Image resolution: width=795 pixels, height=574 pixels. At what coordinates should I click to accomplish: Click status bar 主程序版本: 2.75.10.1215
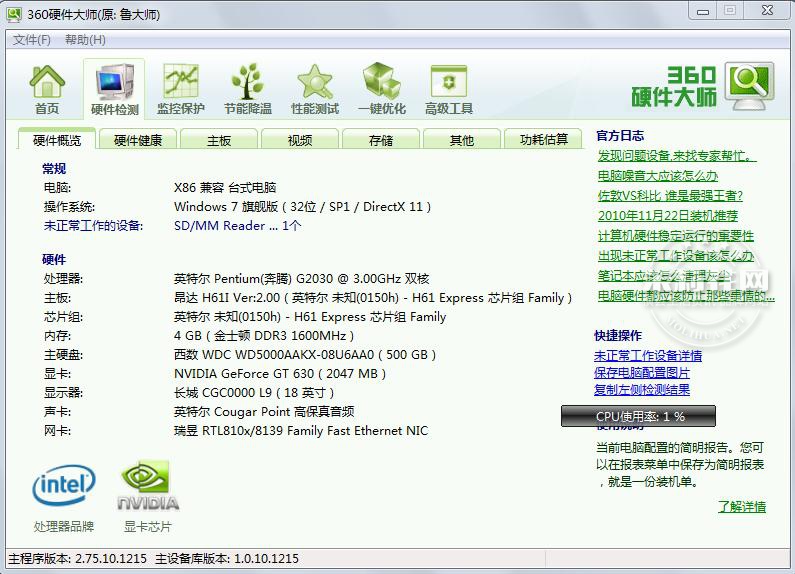[x=78, y=559]
